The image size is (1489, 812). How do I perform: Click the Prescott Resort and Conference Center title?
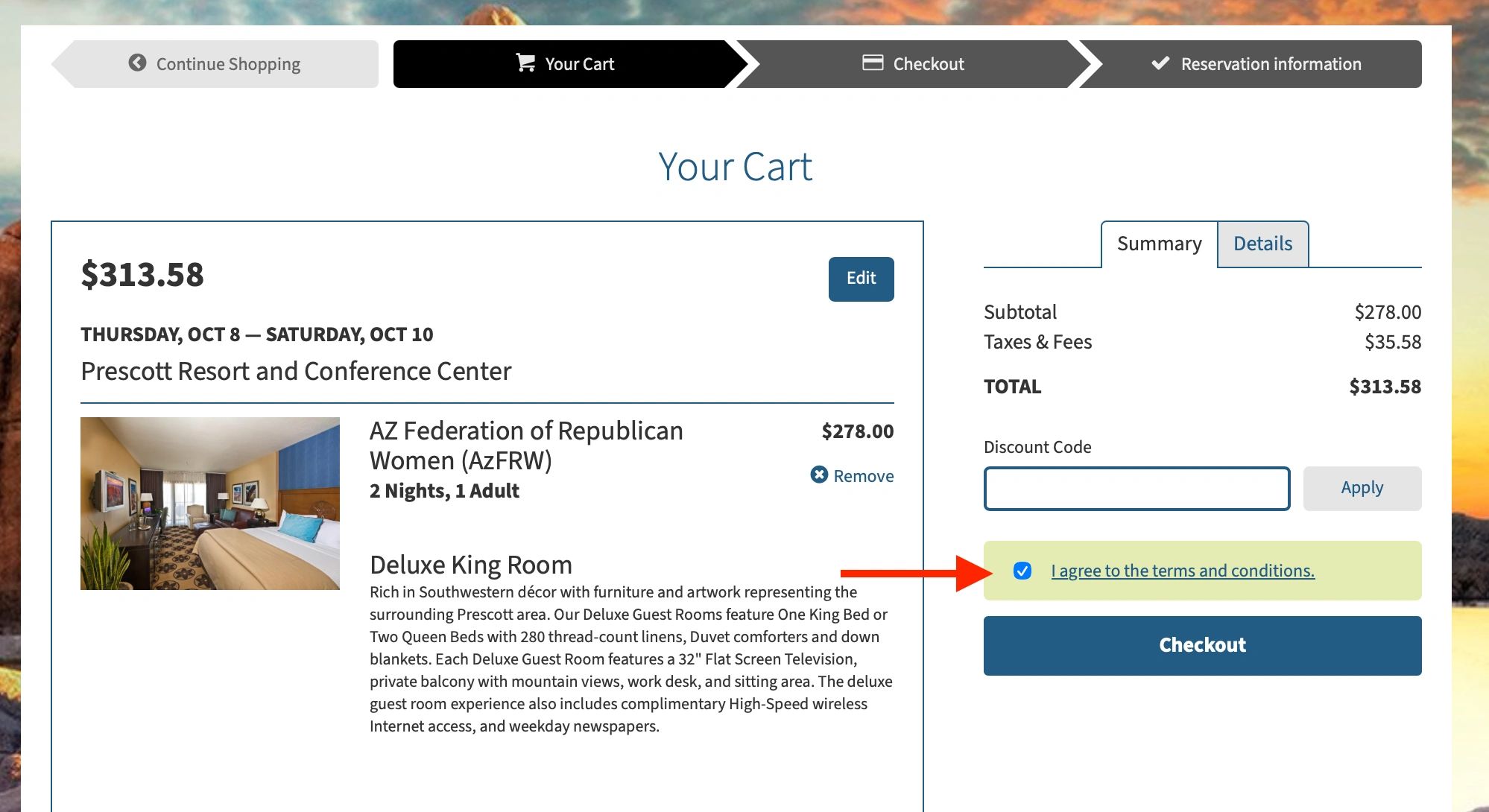[x=296, y=371]
